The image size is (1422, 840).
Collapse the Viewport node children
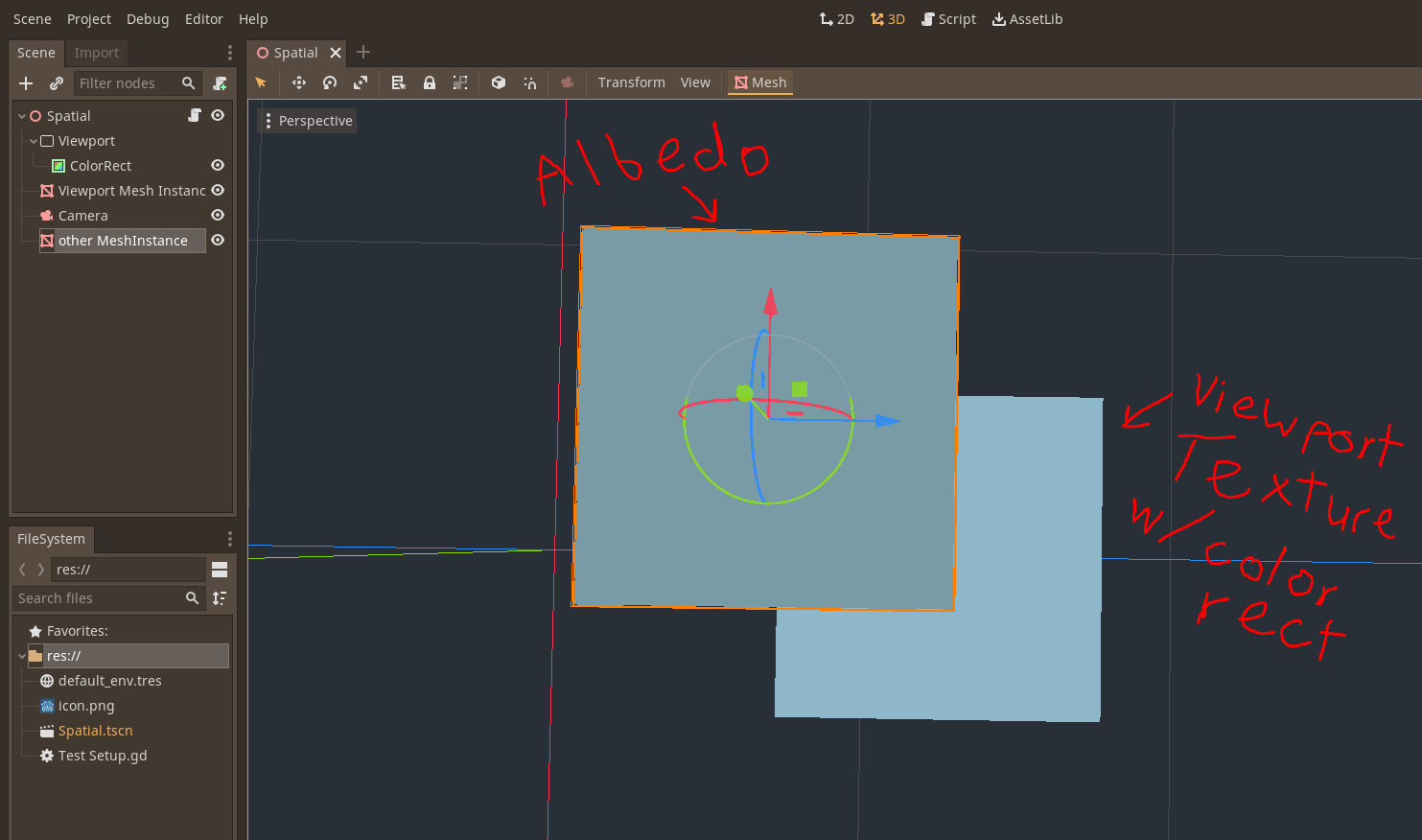click(x=34, y=141)
